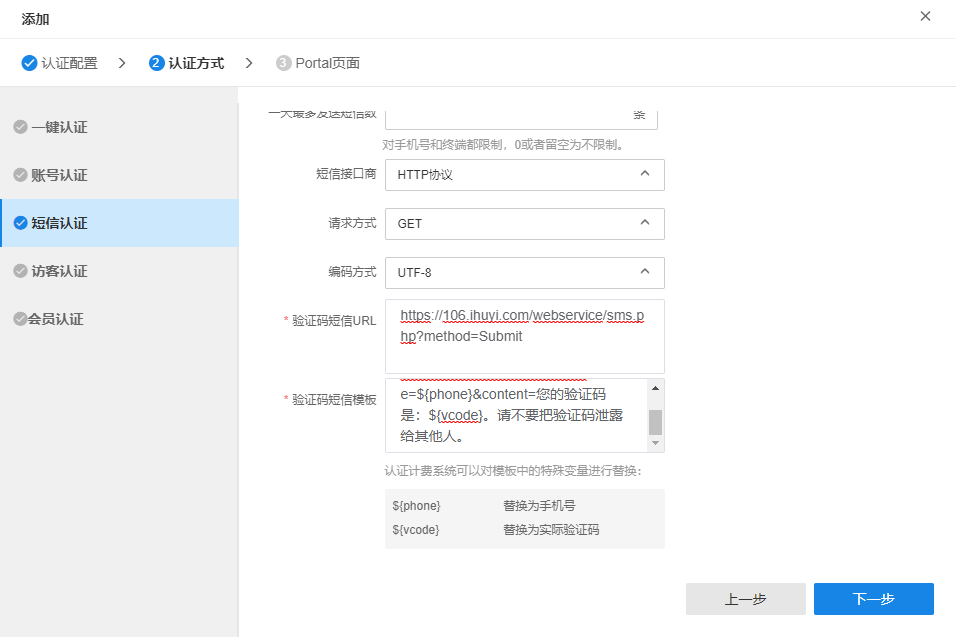Viewport: 956px width, 637px height.
Task: Open the 编码方式 UTF-8 dropdown
Action: click(x=524, y=272)
